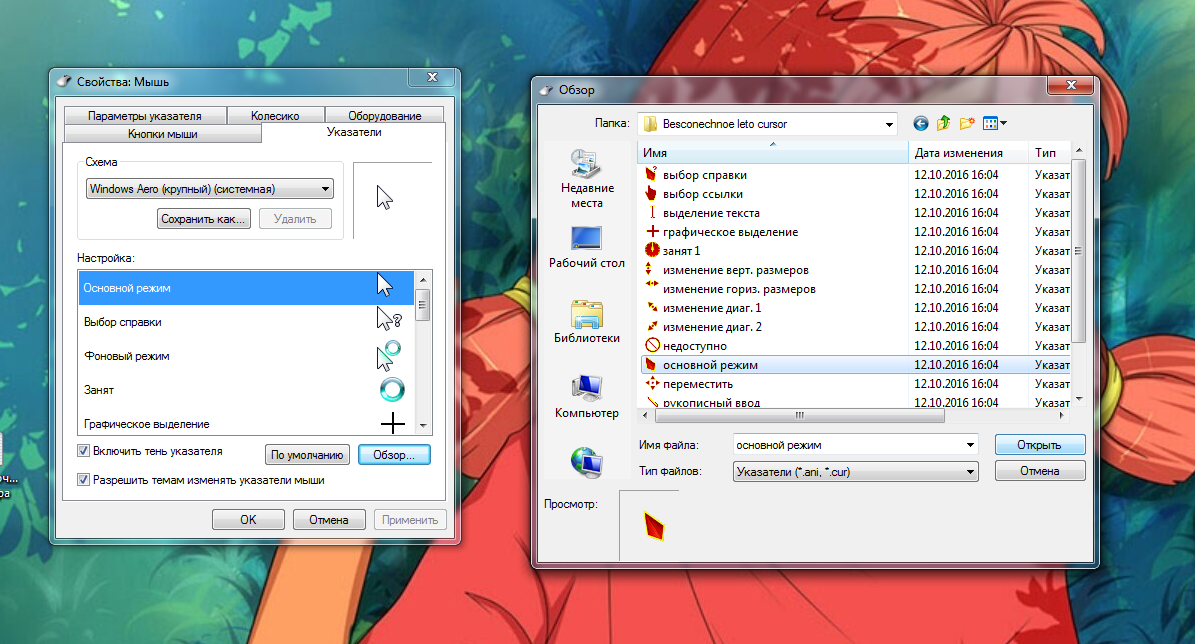Click Открыть button in Обзор dialog

(x=1040, y=445)
